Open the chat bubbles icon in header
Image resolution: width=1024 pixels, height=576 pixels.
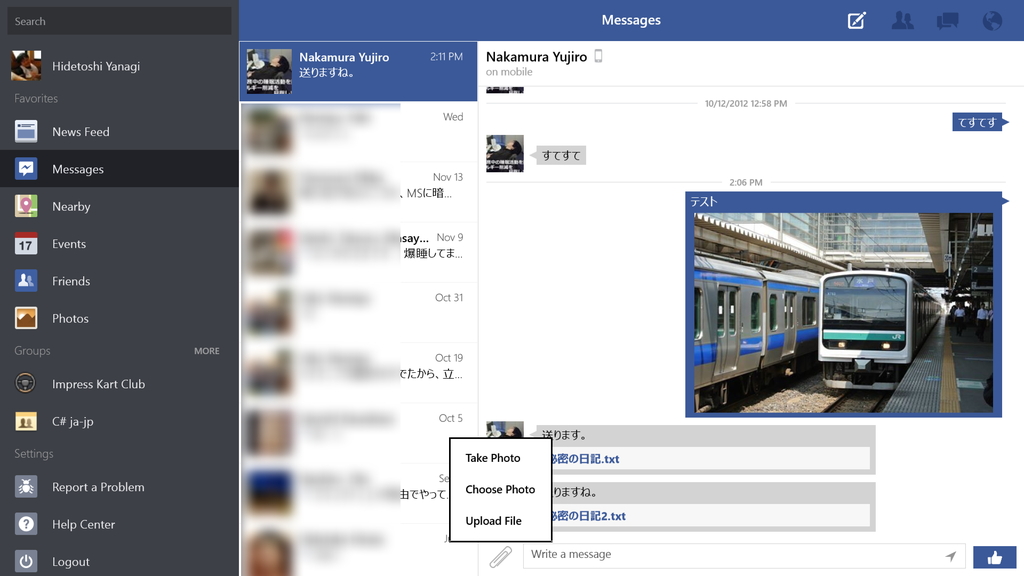pos(947,20)
